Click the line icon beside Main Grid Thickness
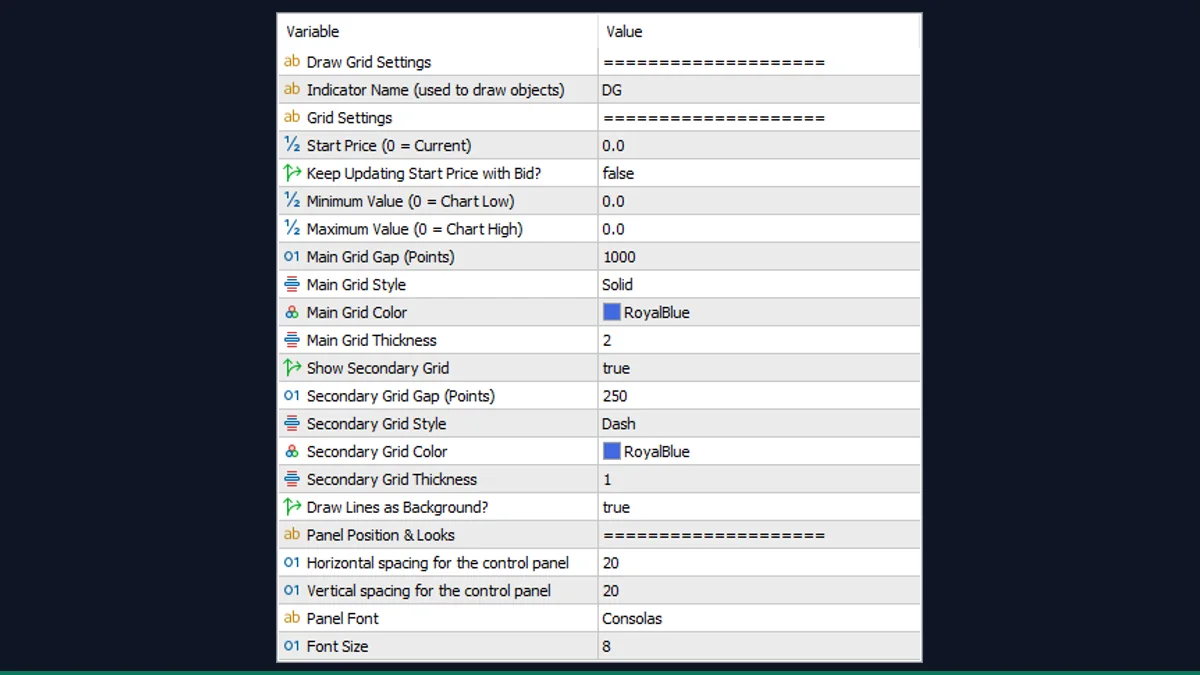 292,340
